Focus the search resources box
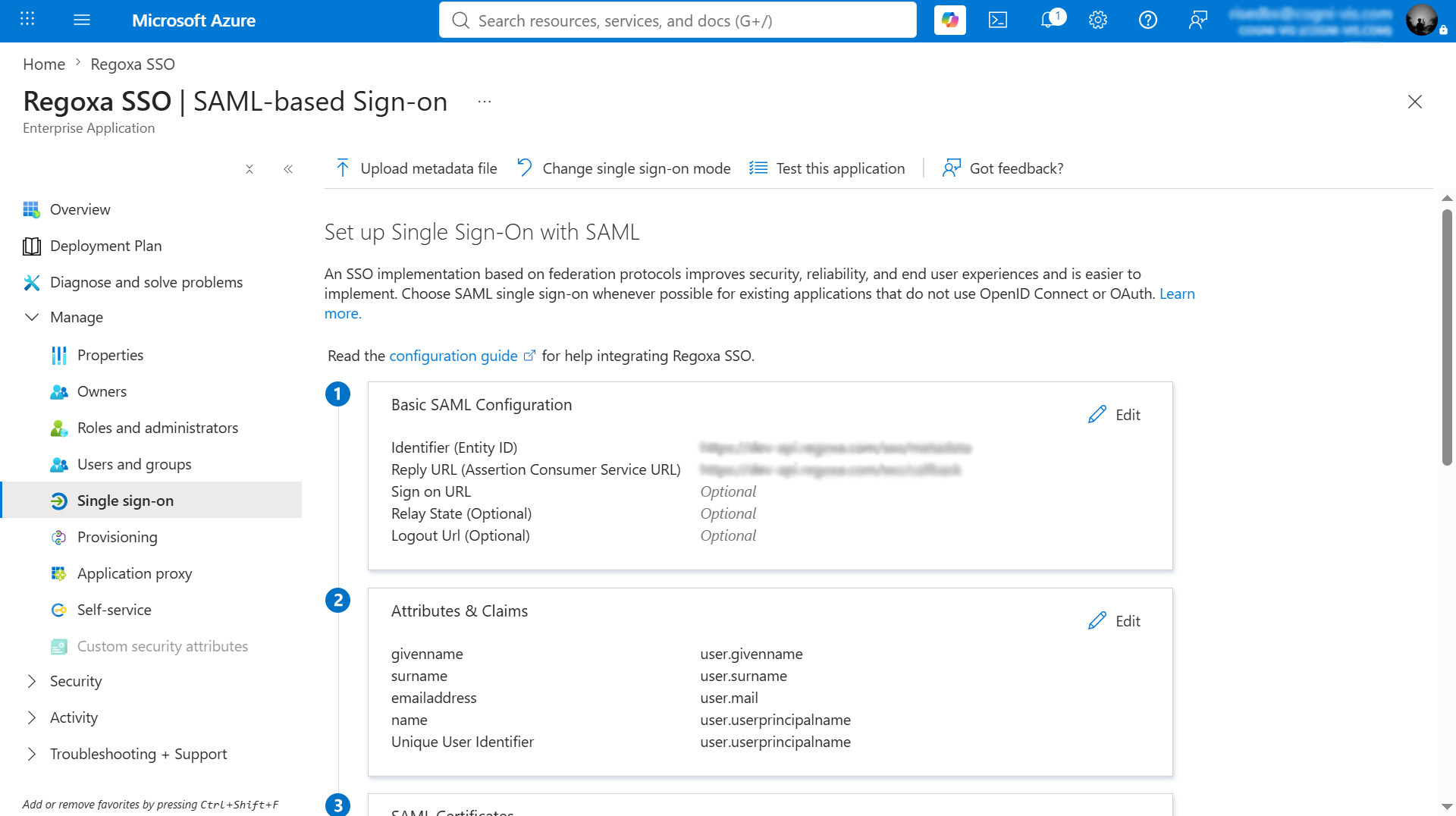 [678, 20]
